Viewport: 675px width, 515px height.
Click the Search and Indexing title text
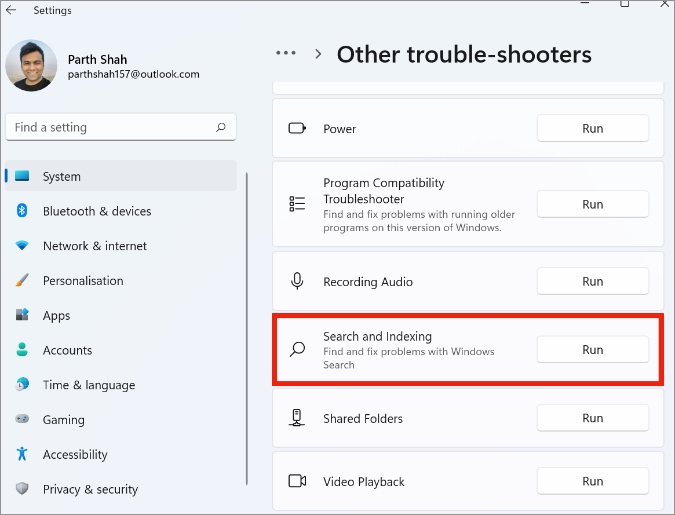point(378,336)
